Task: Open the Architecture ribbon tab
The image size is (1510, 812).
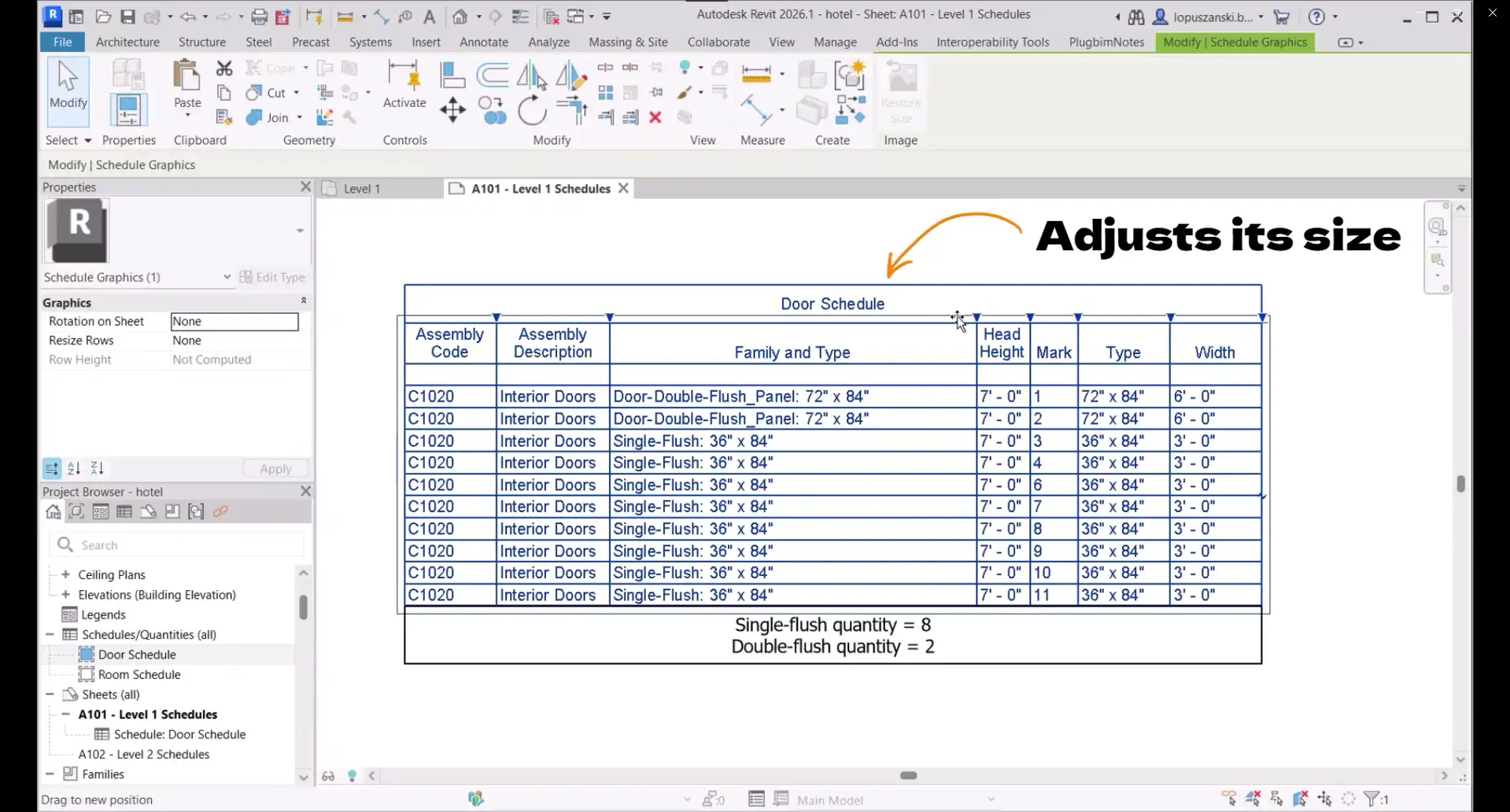Action: click(x=127, y=42)
